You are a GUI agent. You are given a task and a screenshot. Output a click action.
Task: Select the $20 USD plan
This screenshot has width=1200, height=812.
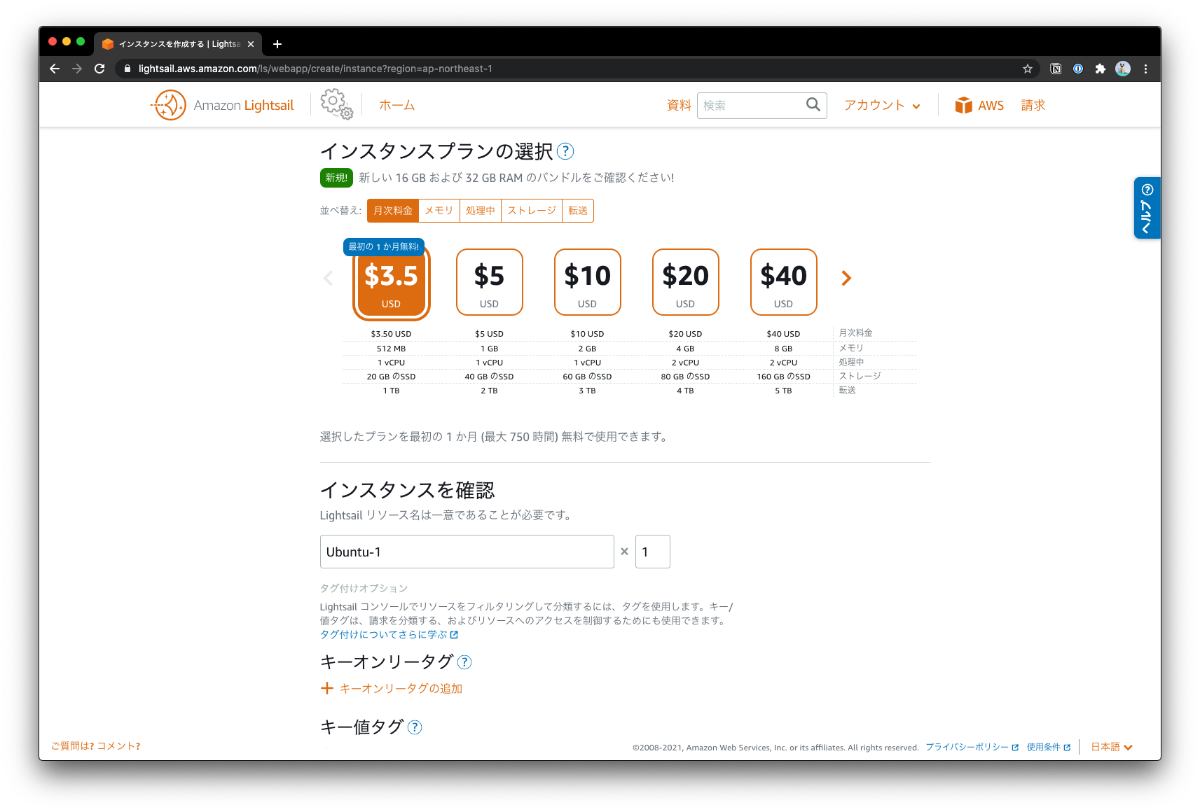click(x=685, y=282)
